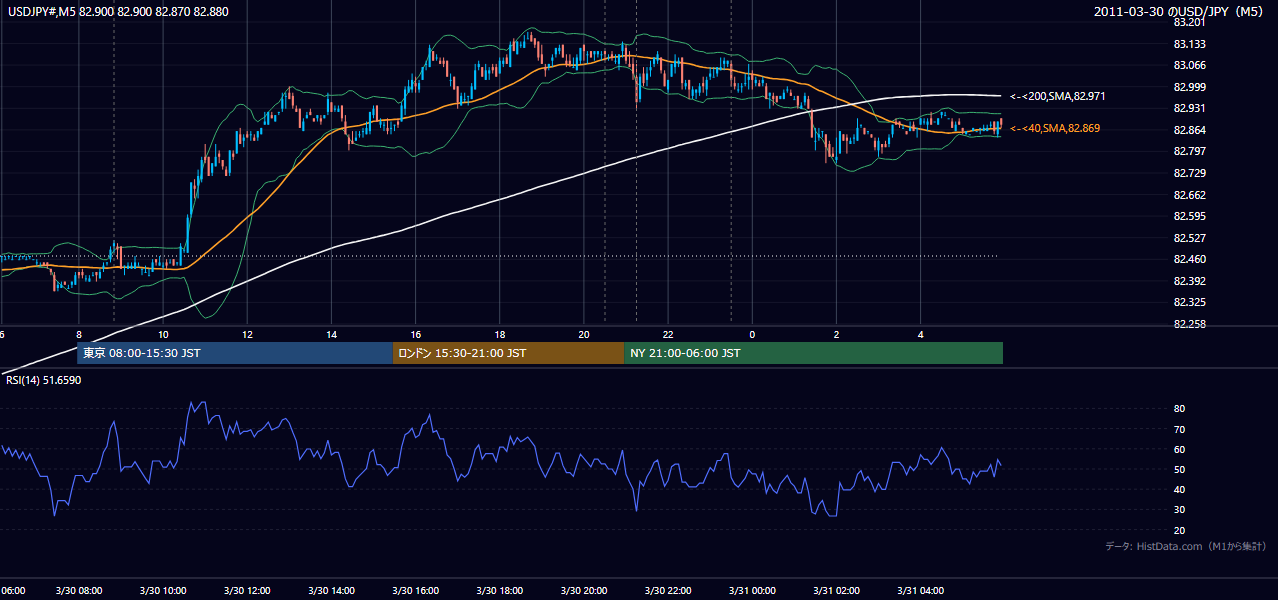Click the 3/30 14:00 bottom time label

[331, 590]
